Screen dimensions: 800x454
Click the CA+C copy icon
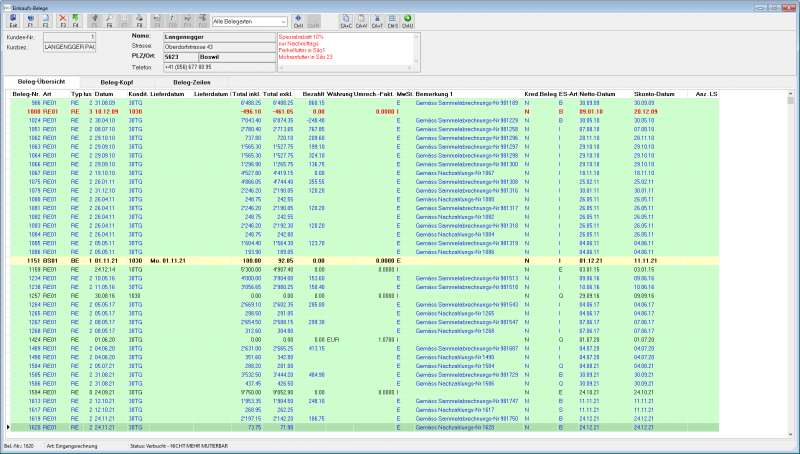[346, 21]
